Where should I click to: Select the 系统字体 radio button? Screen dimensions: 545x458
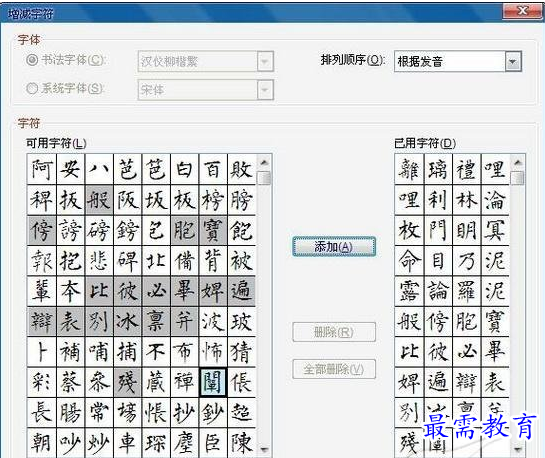click(32, 88)
